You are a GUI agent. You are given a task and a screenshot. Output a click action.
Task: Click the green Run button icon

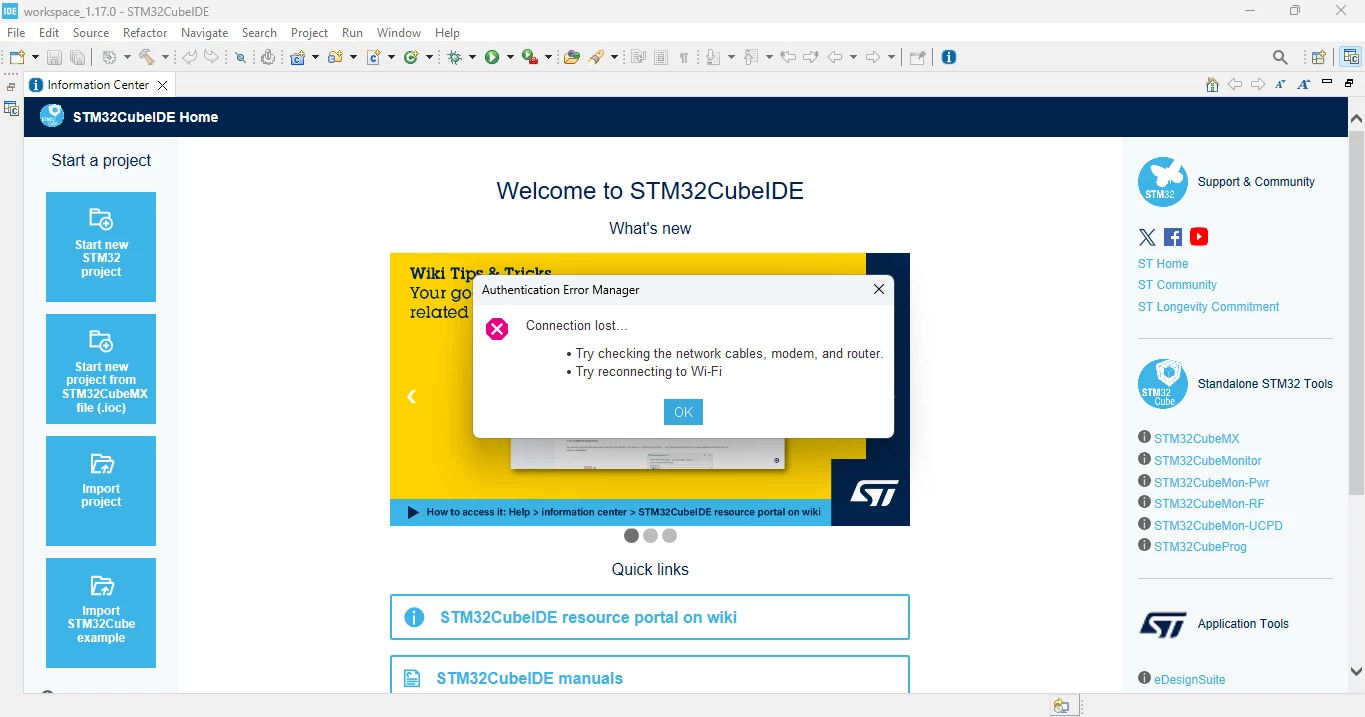[x=492, y=57]
